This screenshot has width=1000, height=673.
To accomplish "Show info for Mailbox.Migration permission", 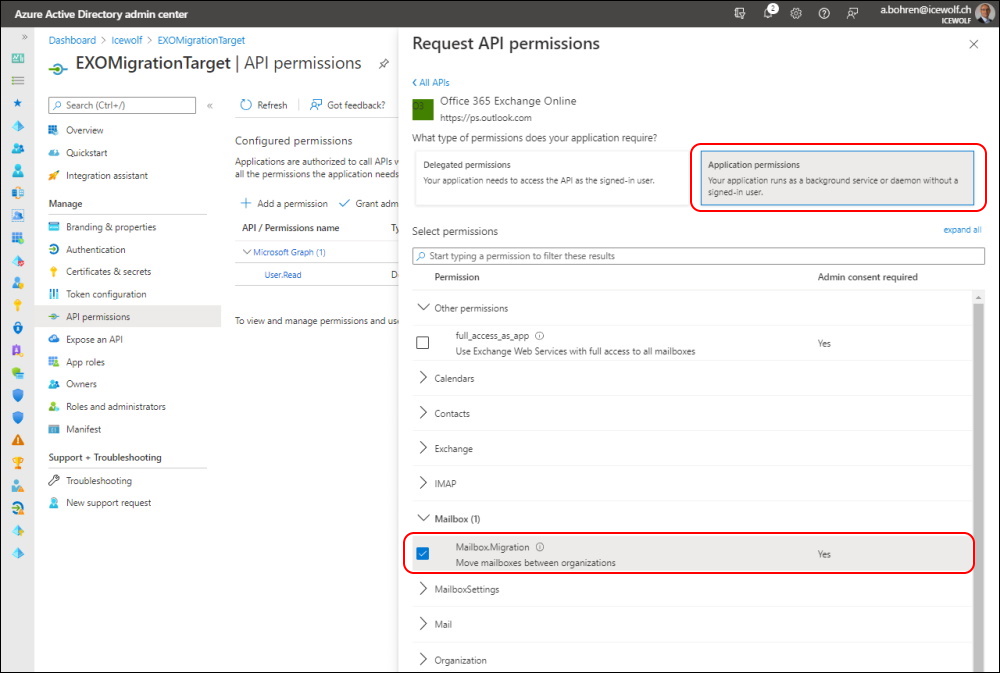I will (x=540, y=547).
